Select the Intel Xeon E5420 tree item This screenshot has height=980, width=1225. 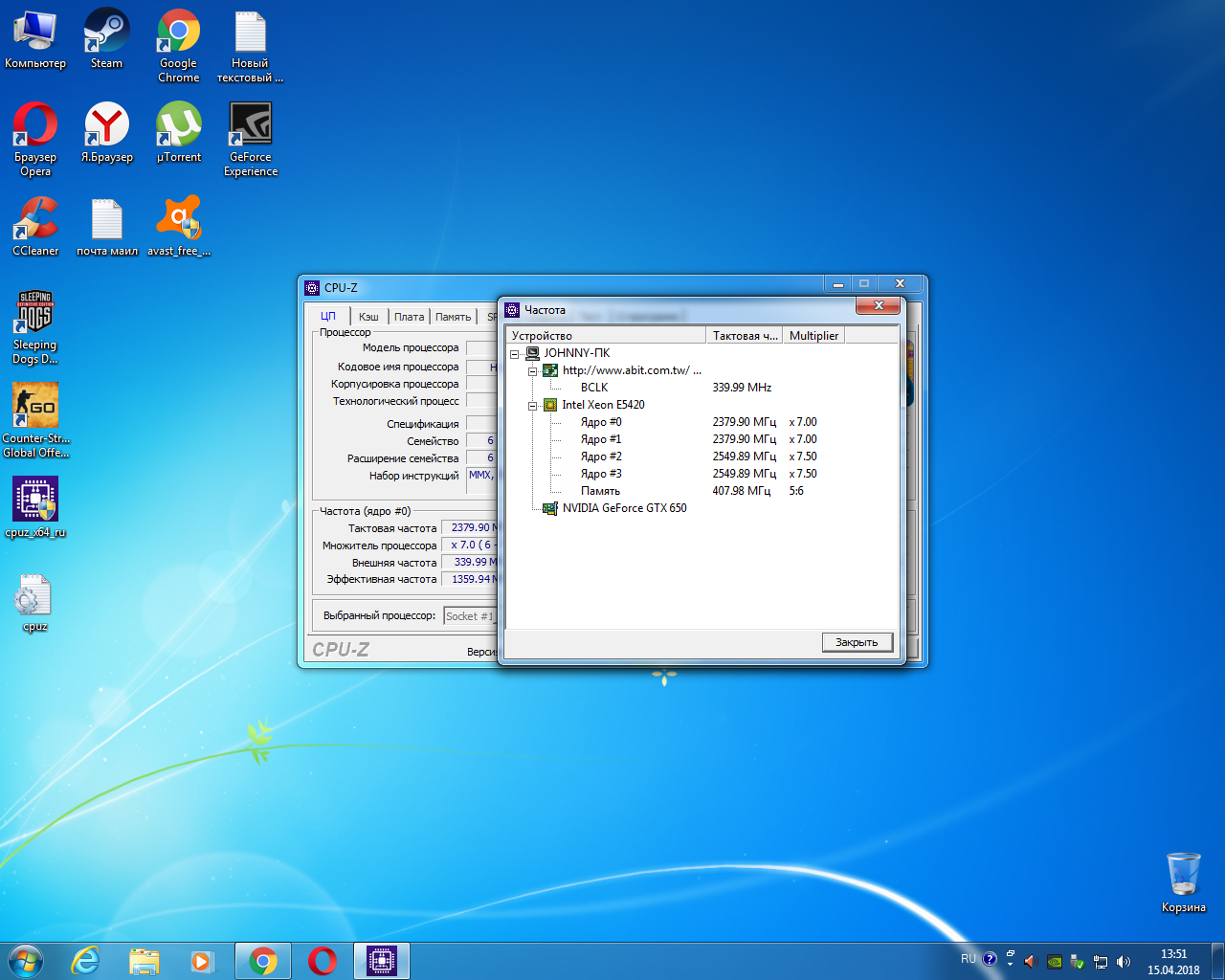pos(603,405)
